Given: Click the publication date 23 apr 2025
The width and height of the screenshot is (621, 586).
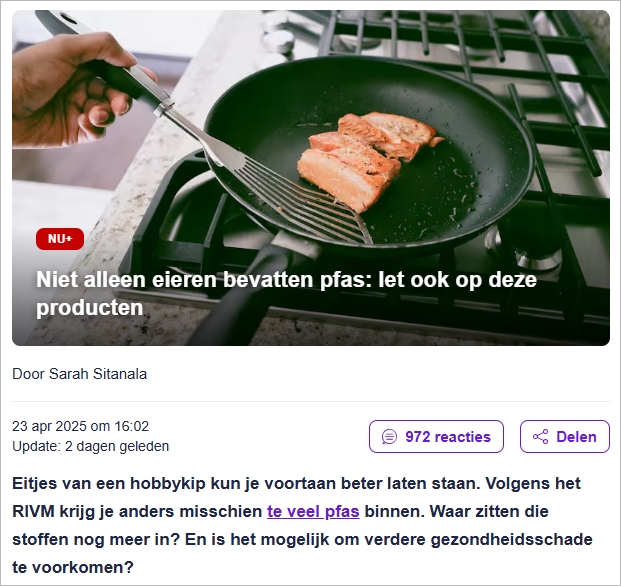Looking at the screenshot, I should point(49,426).
